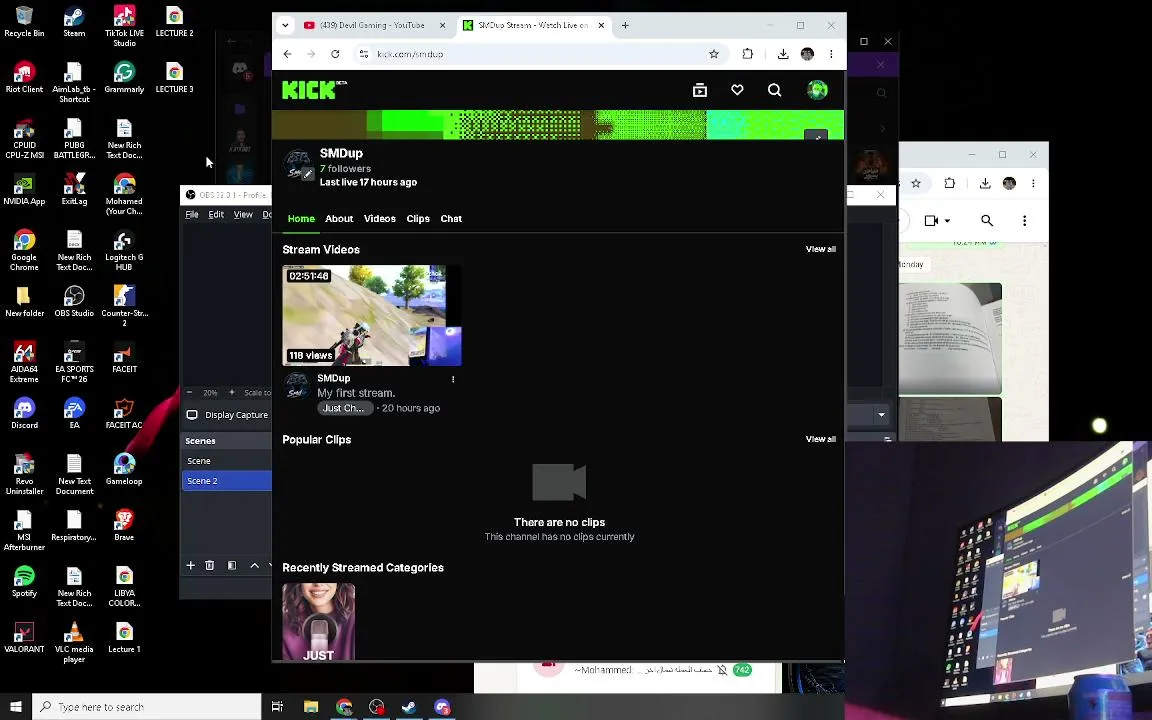
Task: Open SMDup channel name under video
Action: (334, 378)
